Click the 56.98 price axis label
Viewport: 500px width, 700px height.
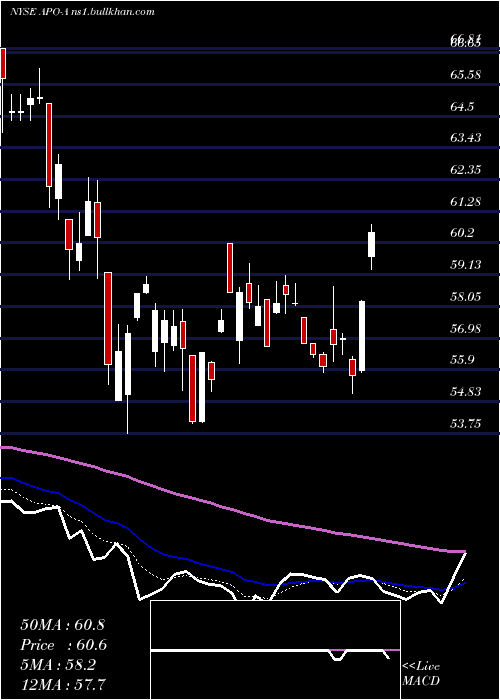tap(465, 328)
